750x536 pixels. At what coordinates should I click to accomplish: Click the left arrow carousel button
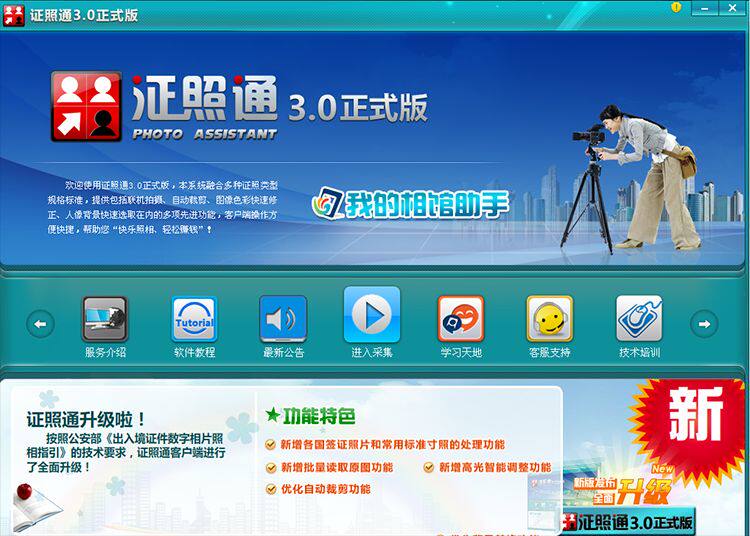point(40,324)
